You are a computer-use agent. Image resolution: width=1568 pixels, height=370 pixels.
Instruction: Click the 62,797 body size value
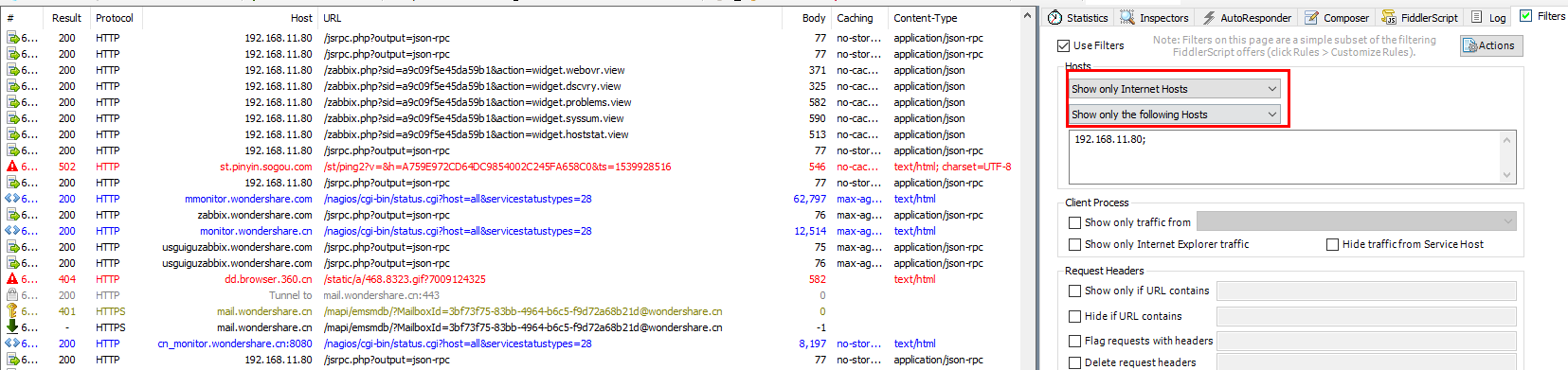pos(809,199)
